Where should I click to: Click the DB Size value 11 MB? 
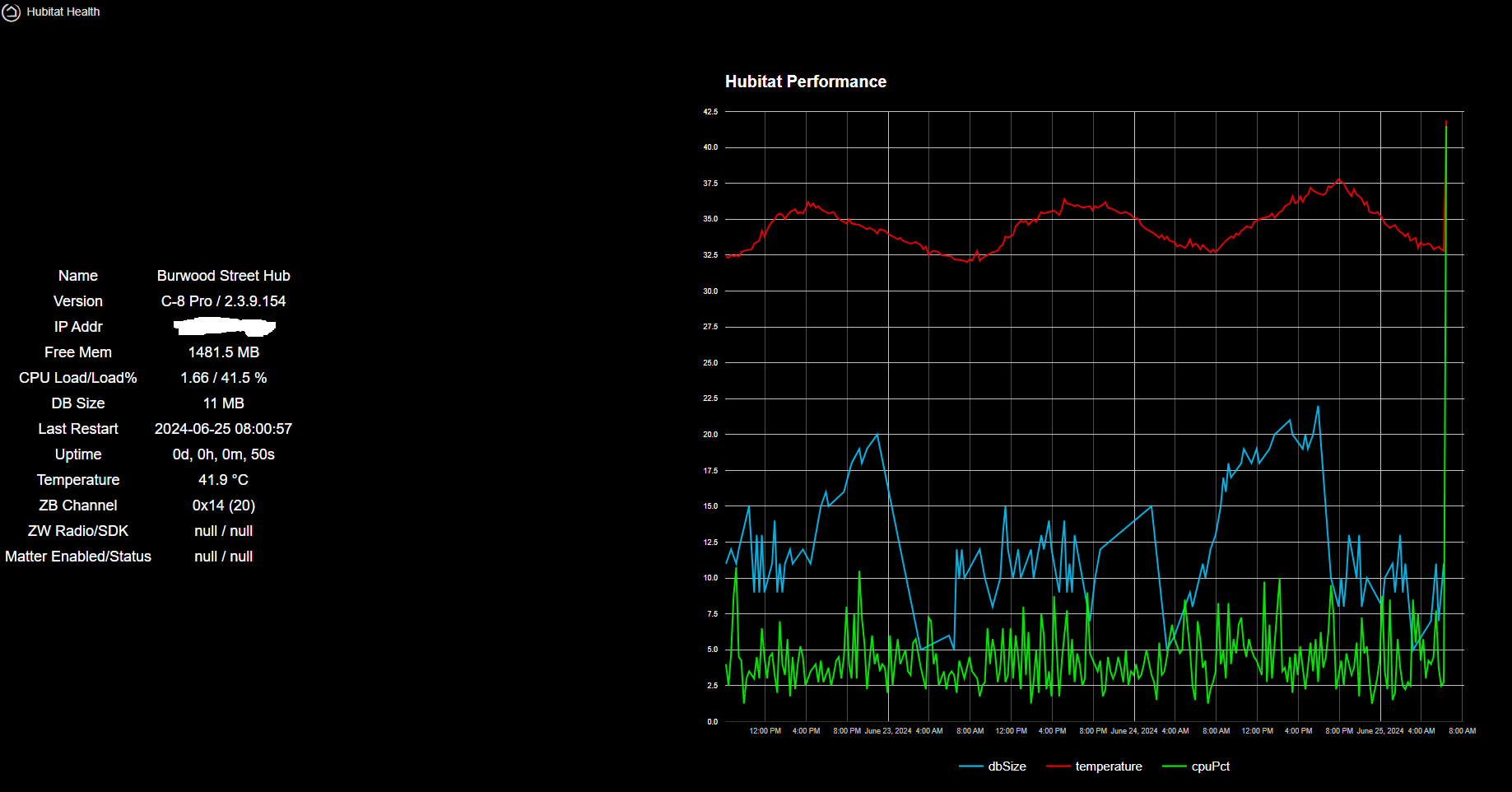coord(224,403)
